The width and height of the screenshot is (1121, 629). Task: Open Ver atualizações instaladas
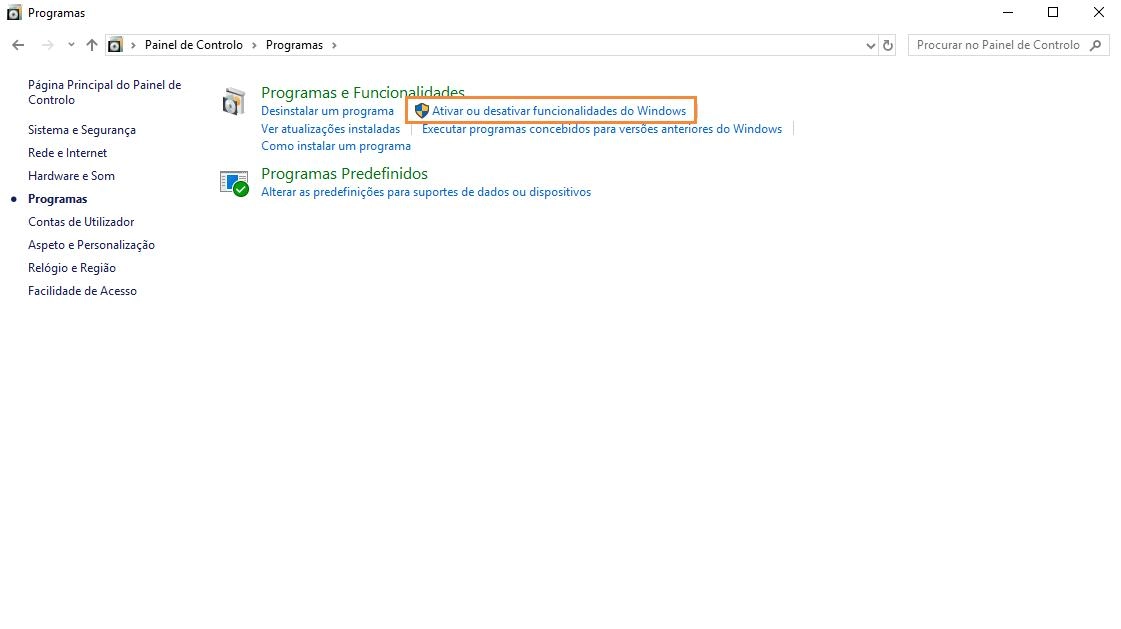[330, 129]
